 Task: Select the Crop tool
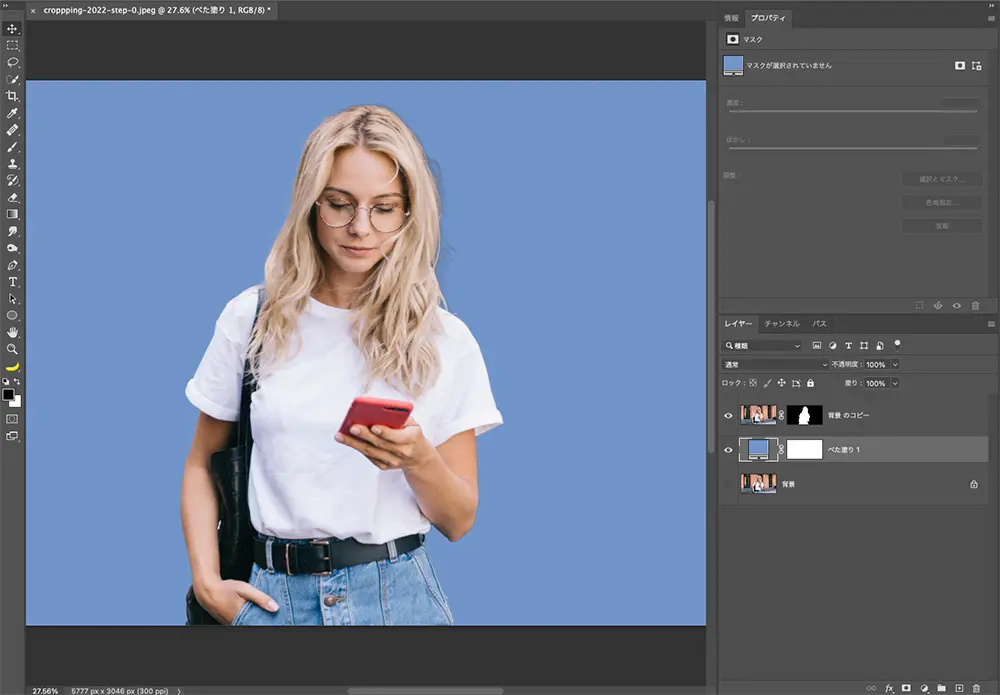[12, 96]
